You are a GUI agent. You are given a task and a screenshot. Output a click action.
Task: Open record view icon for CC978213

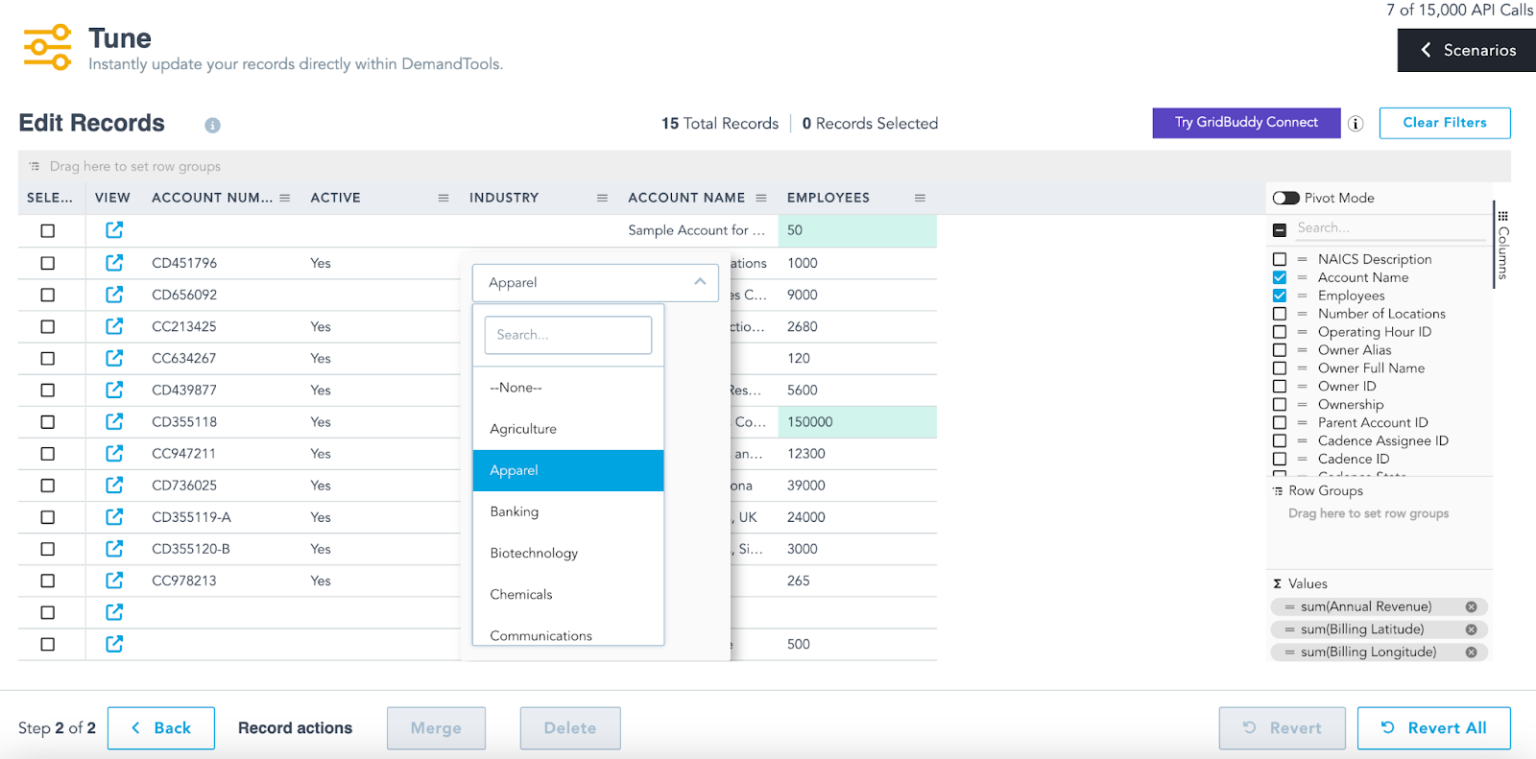click(x=114, y=580)
